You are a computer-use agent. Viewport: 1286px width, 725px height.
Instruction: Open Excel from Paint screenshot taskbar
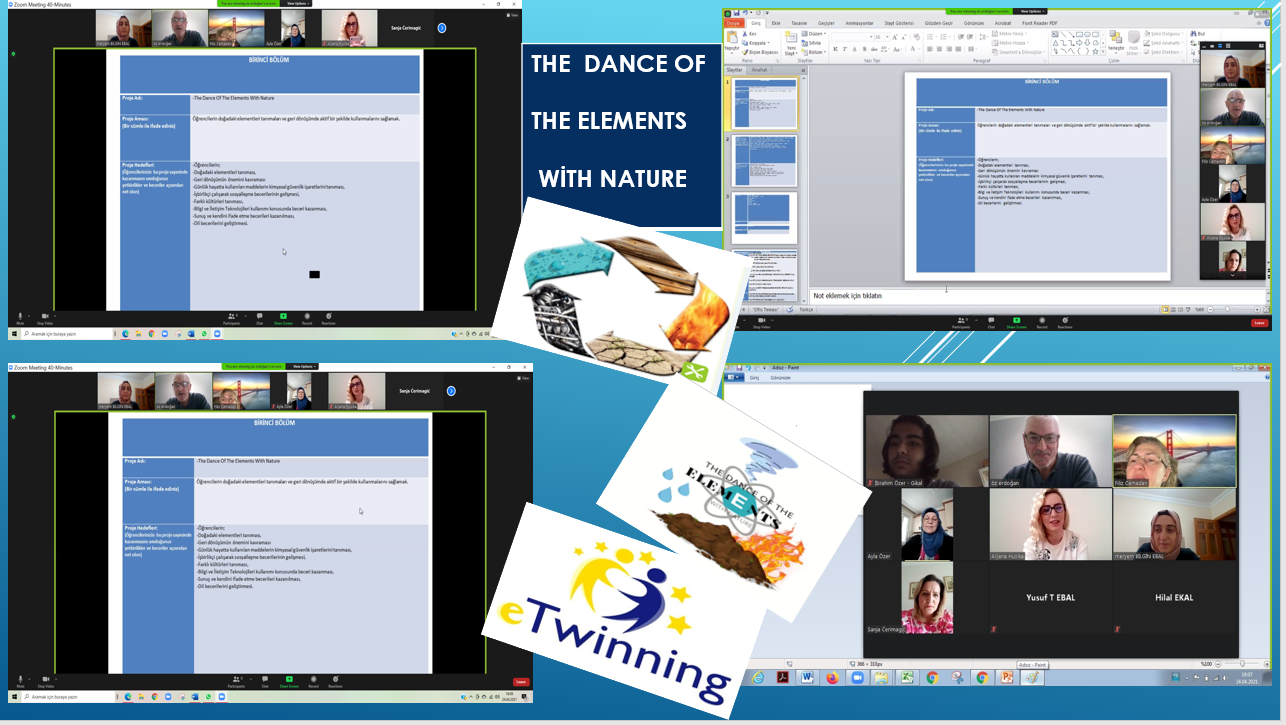click(x=907, y=678)
